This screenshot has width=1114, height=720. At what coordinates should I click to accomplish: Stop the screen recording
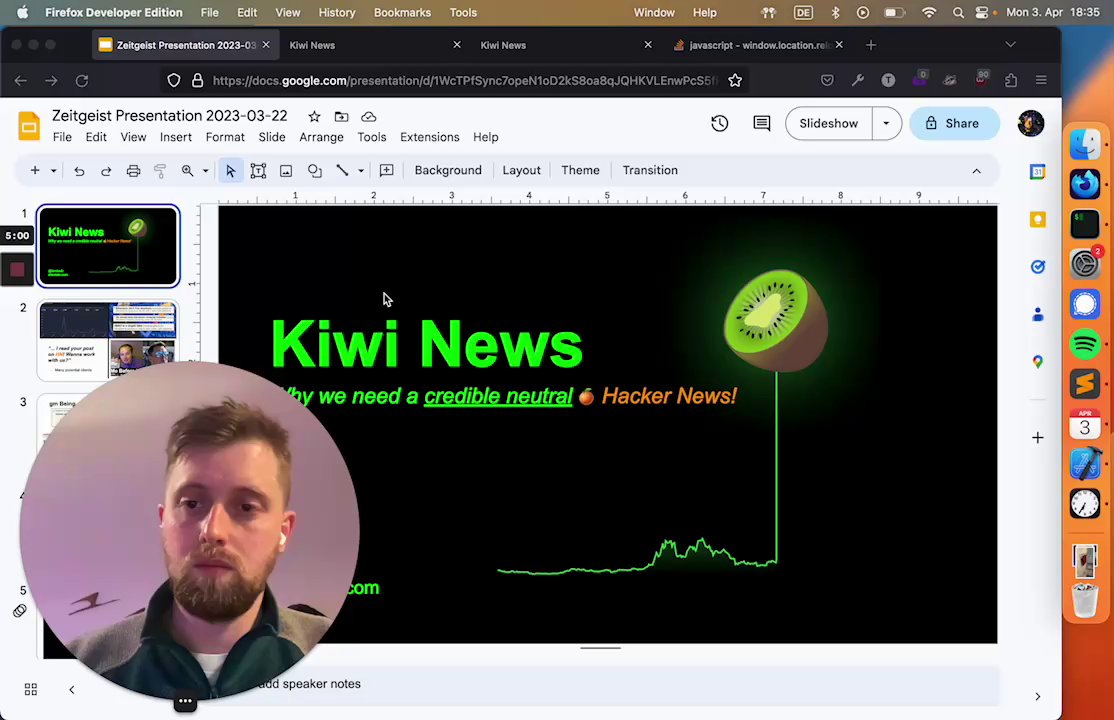click(x=17, y=269)
